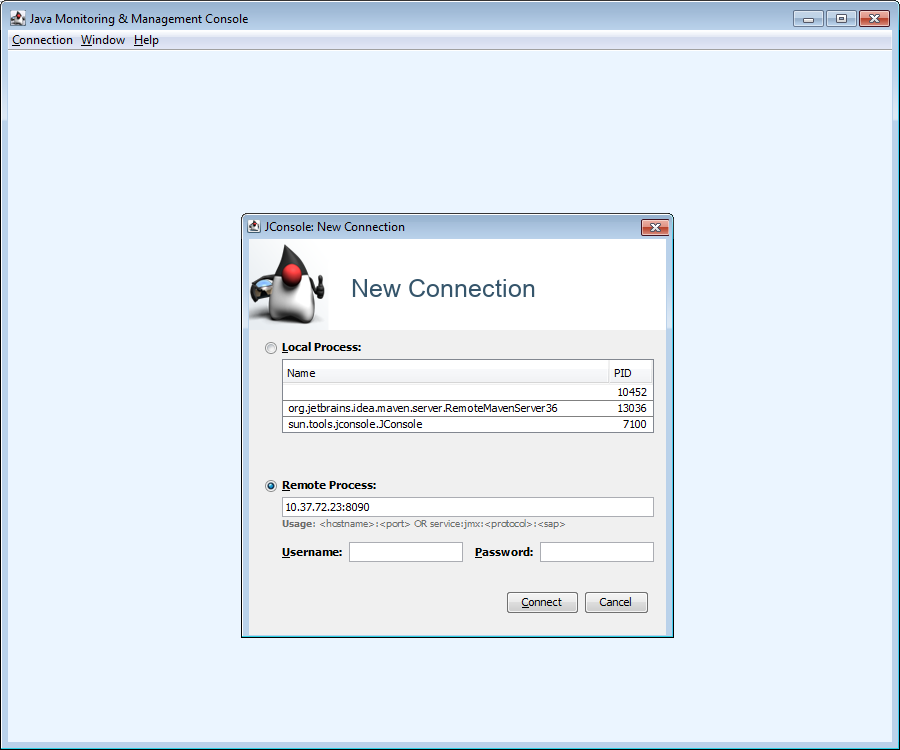
Task: Maximize the Java Monitoring Console window
Action: point(841,19)
